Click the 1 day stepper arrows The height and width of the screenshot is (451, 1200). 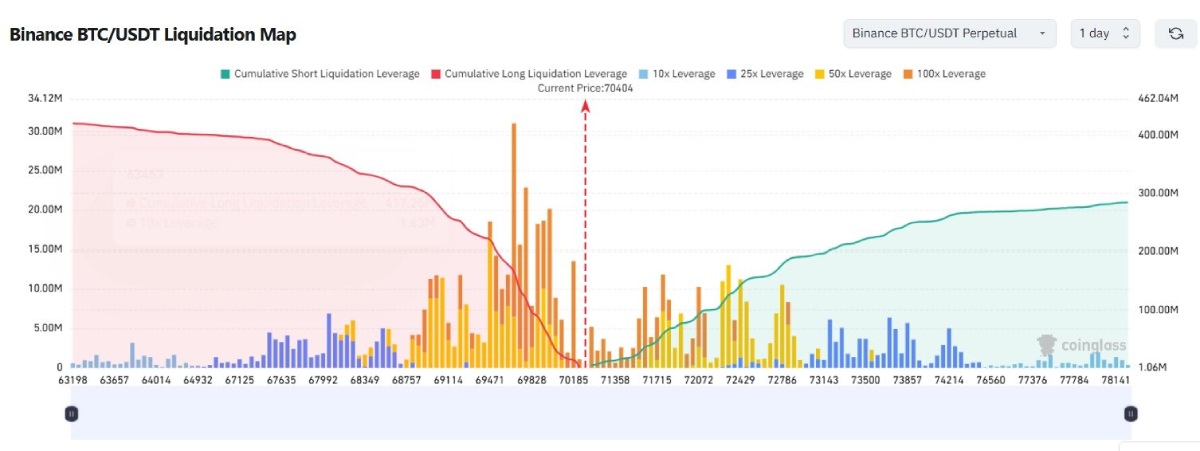click(1126, 33)
